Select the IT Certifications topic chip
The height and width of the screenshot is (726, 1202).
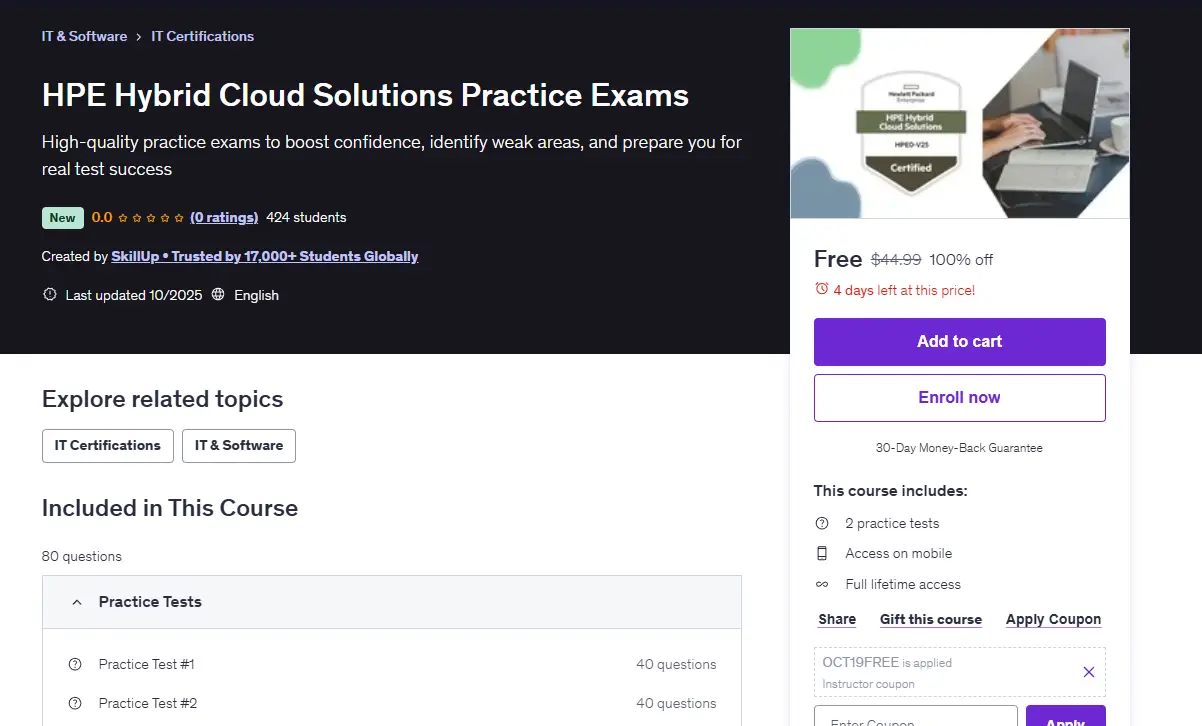(x=108, y=446)
